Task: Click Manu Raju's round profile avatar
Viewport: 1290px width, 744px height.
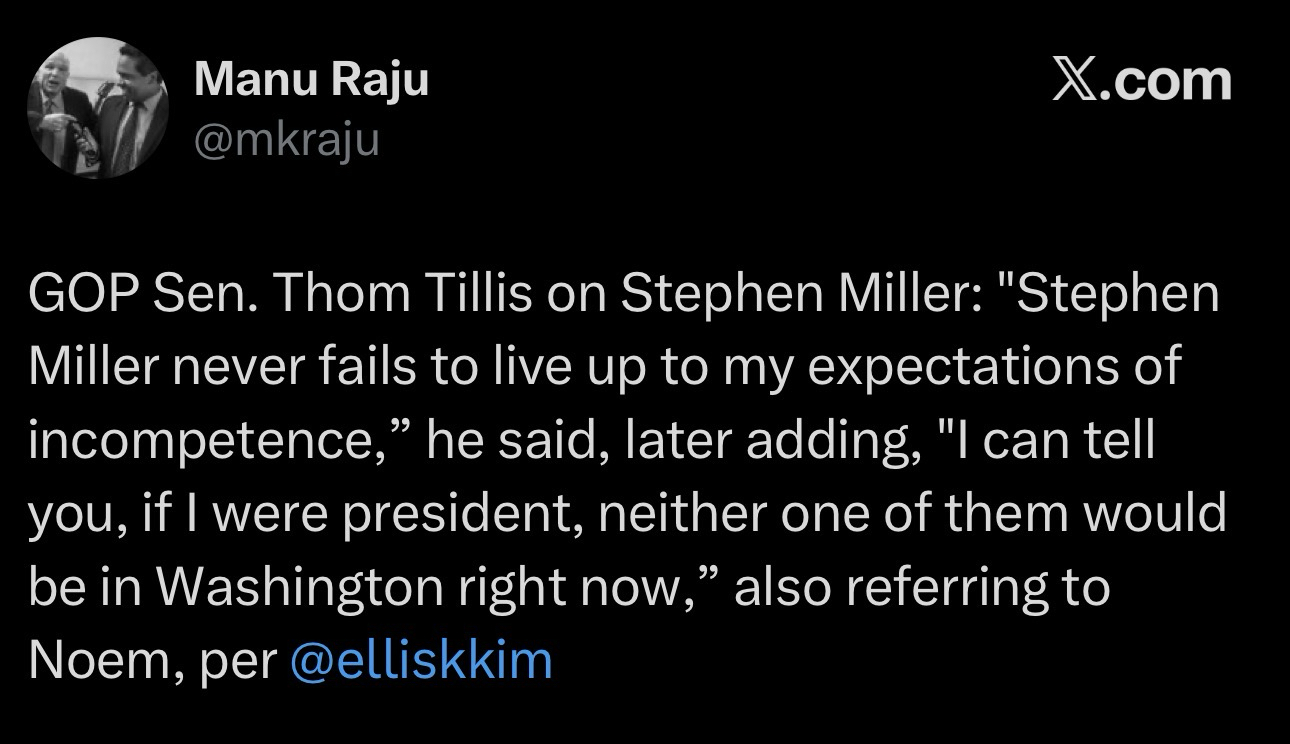Action: (x=97, y=107)
